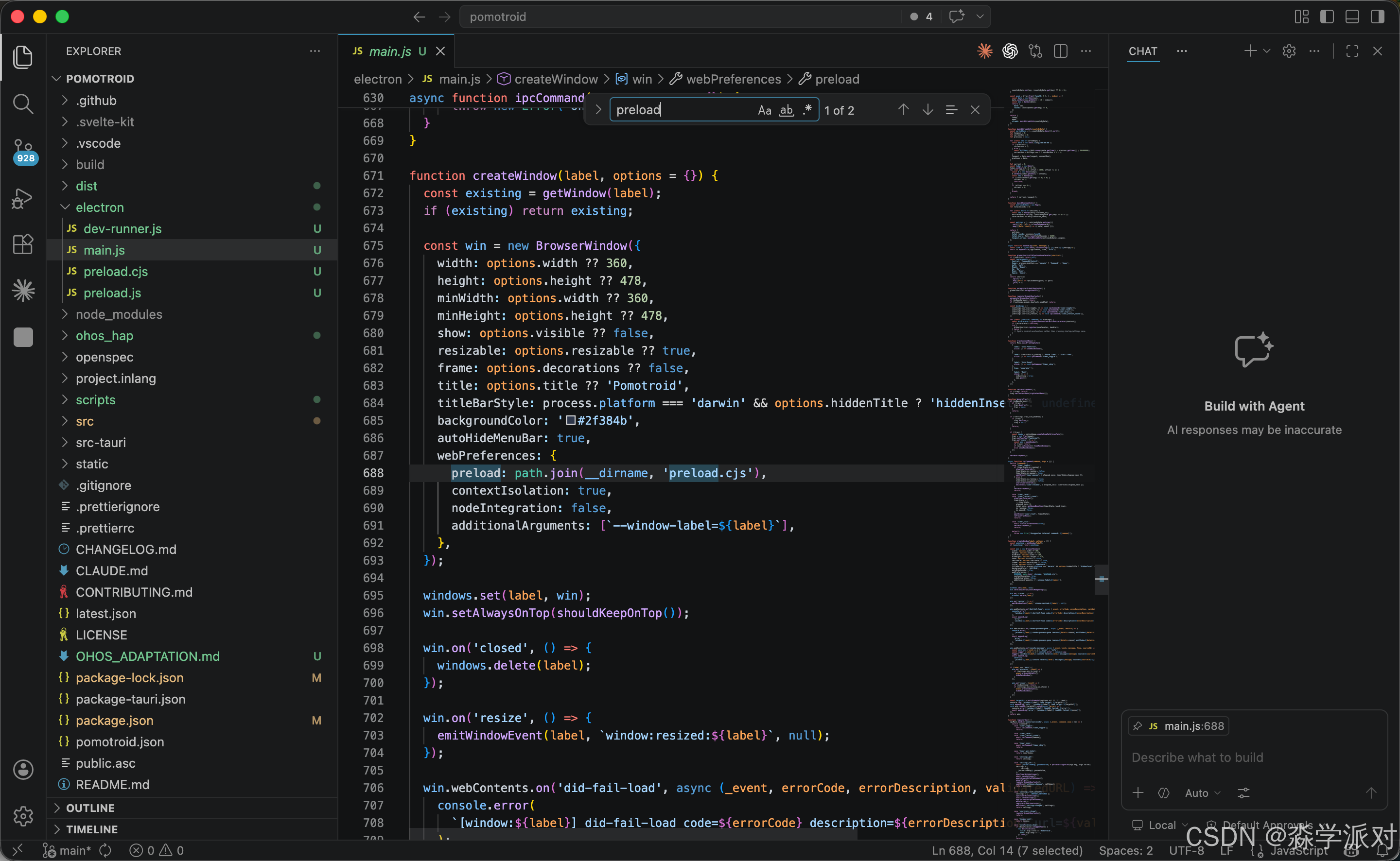Viewport: 1400px width, 861px height.
Task: Open the Extensions view
Action: point(23,245)
